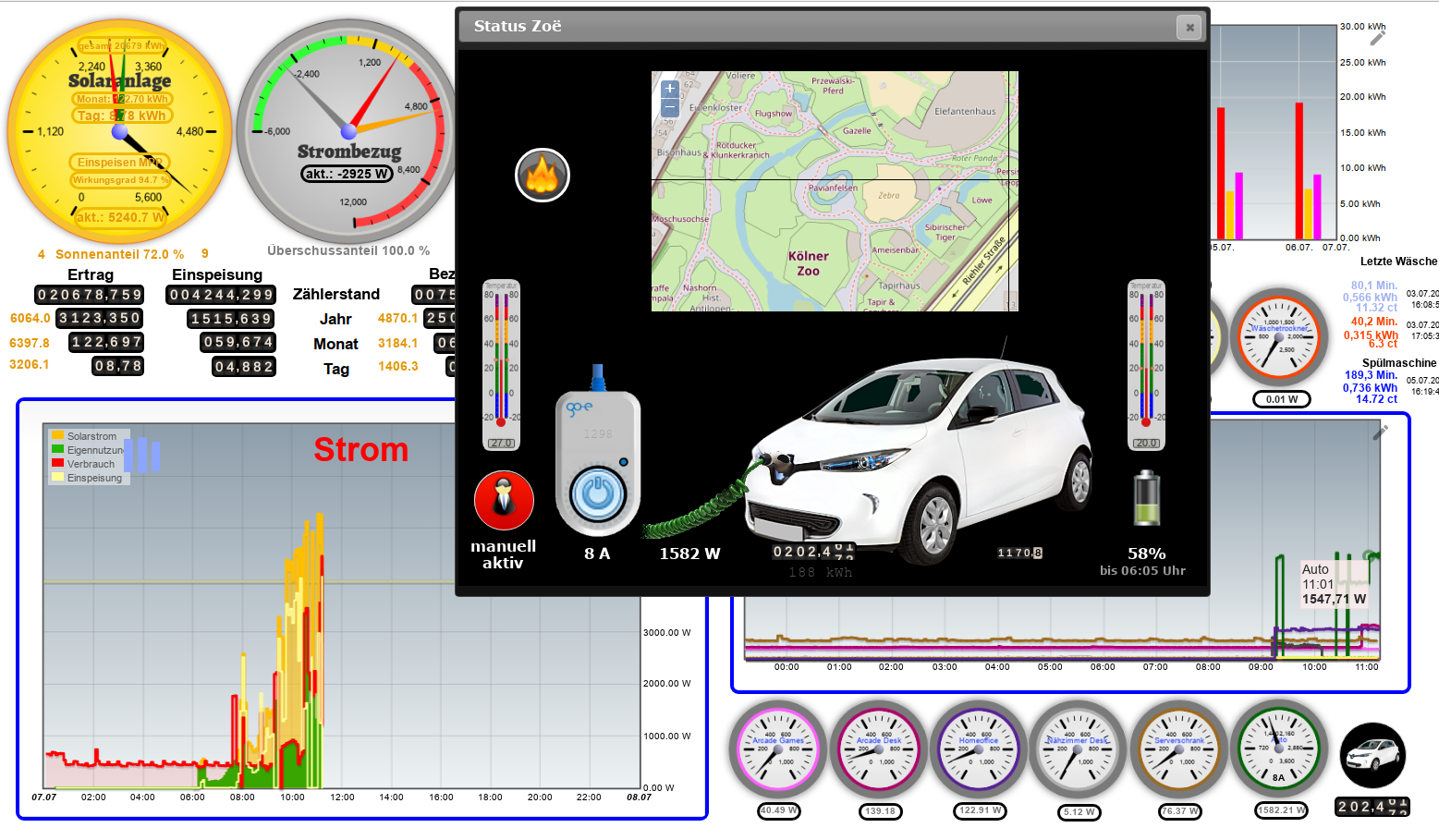Click the '8 A' charging current value
The width and height of the screenshot is (1439, 840).
597,554
